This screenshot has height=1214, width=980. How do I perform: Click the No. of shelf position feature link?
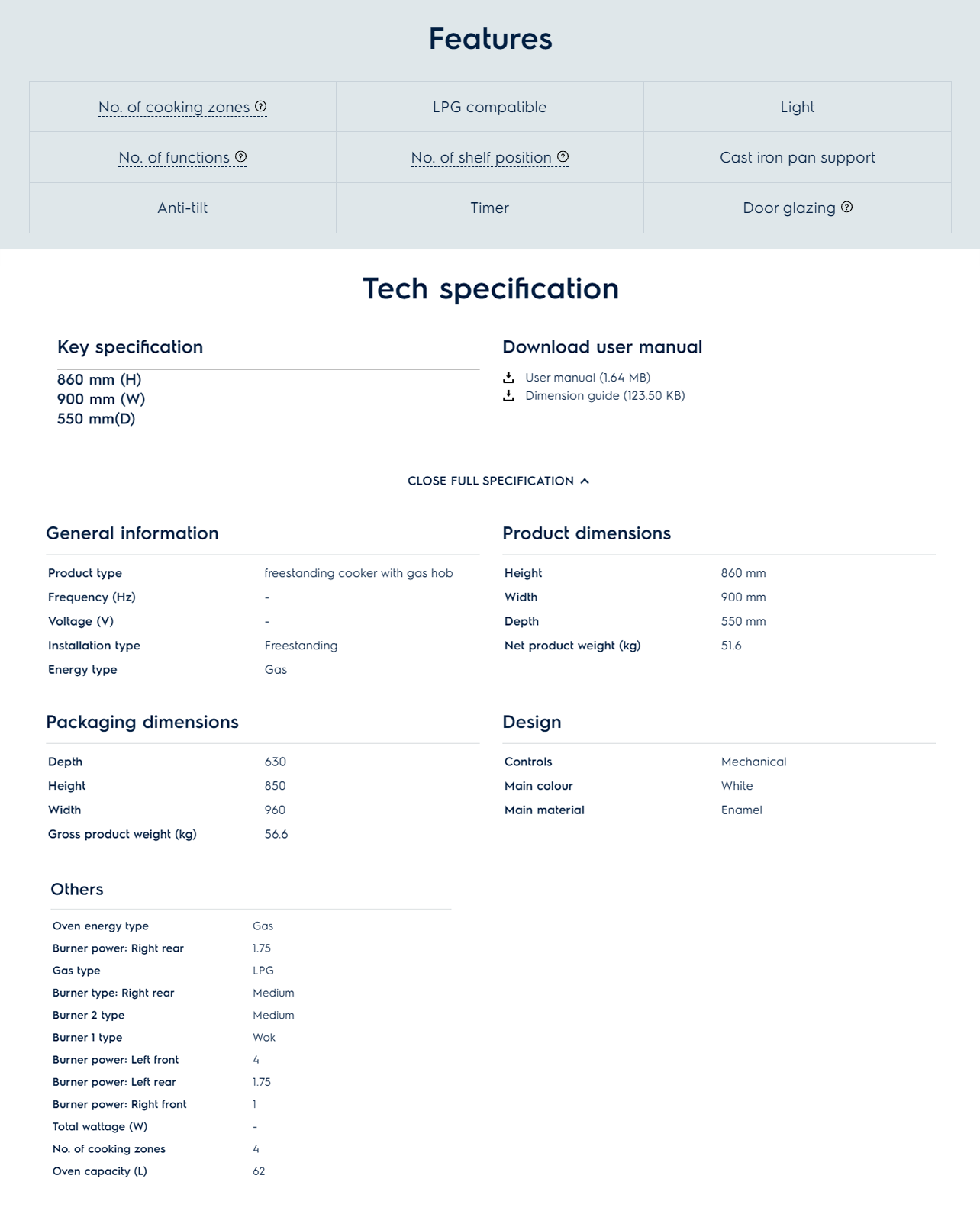(x=481, y=157)
